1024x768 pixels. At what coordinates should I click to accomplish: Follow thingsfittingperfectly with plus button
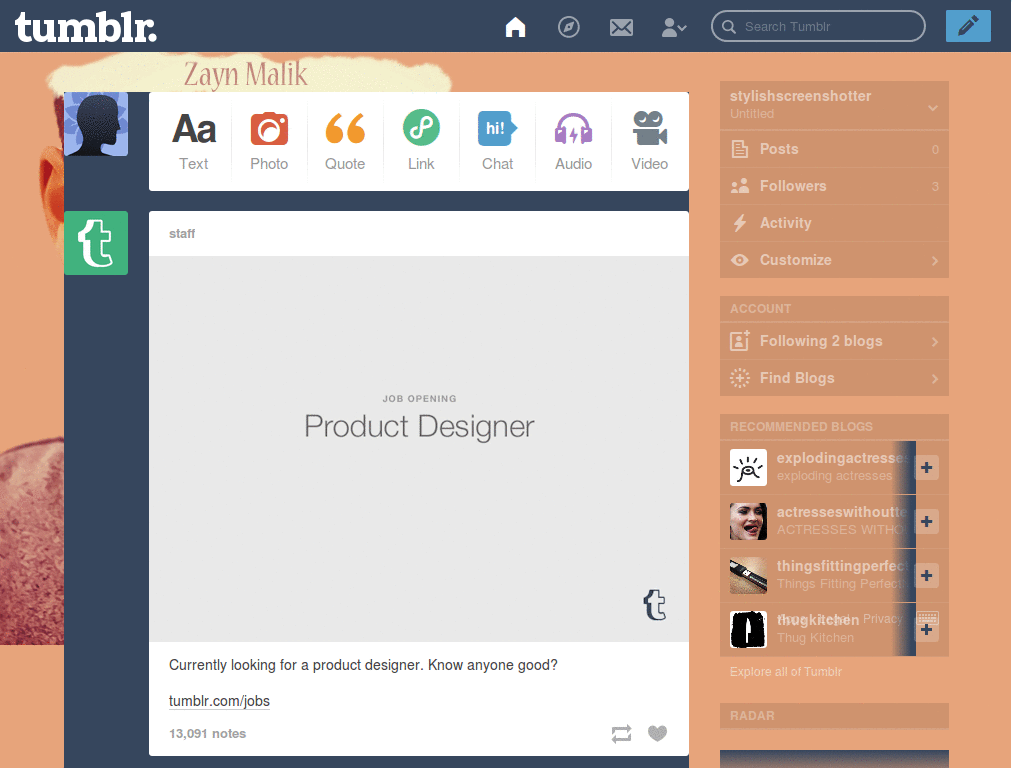click(x=926, y=575)
